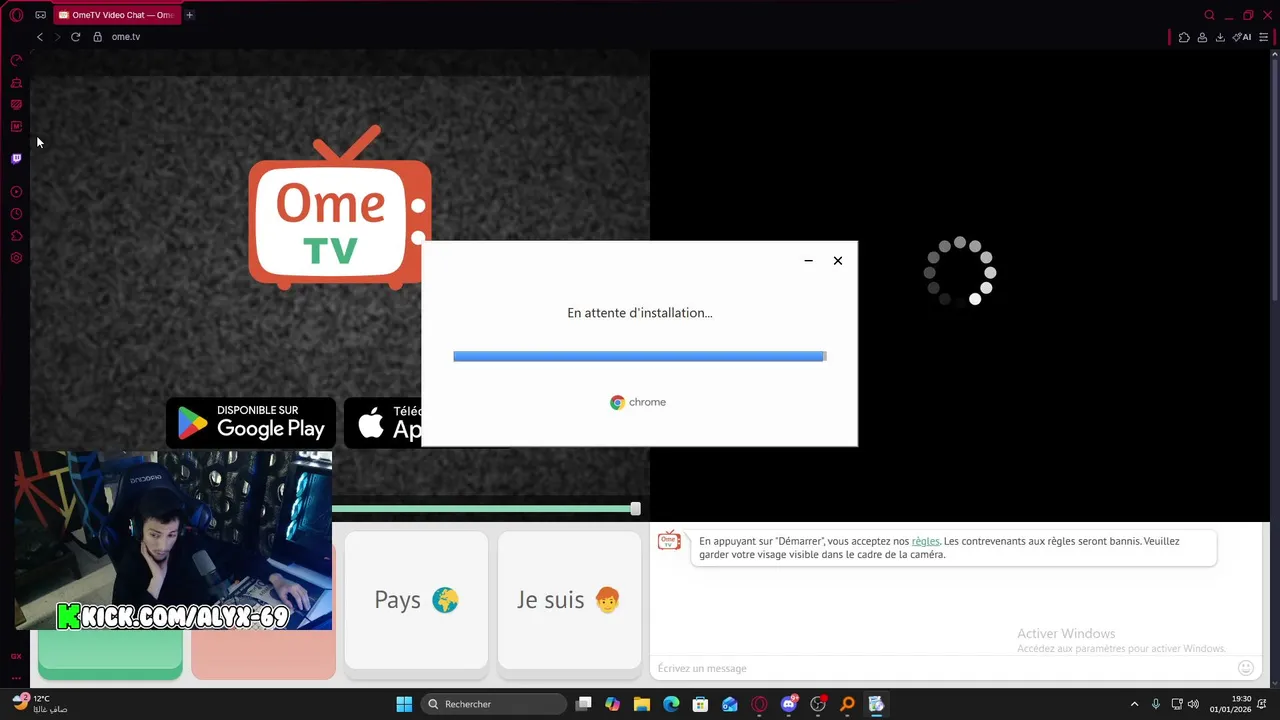
Task: Open Extensions cube icon in sidebar
Action: click(16, 236)
